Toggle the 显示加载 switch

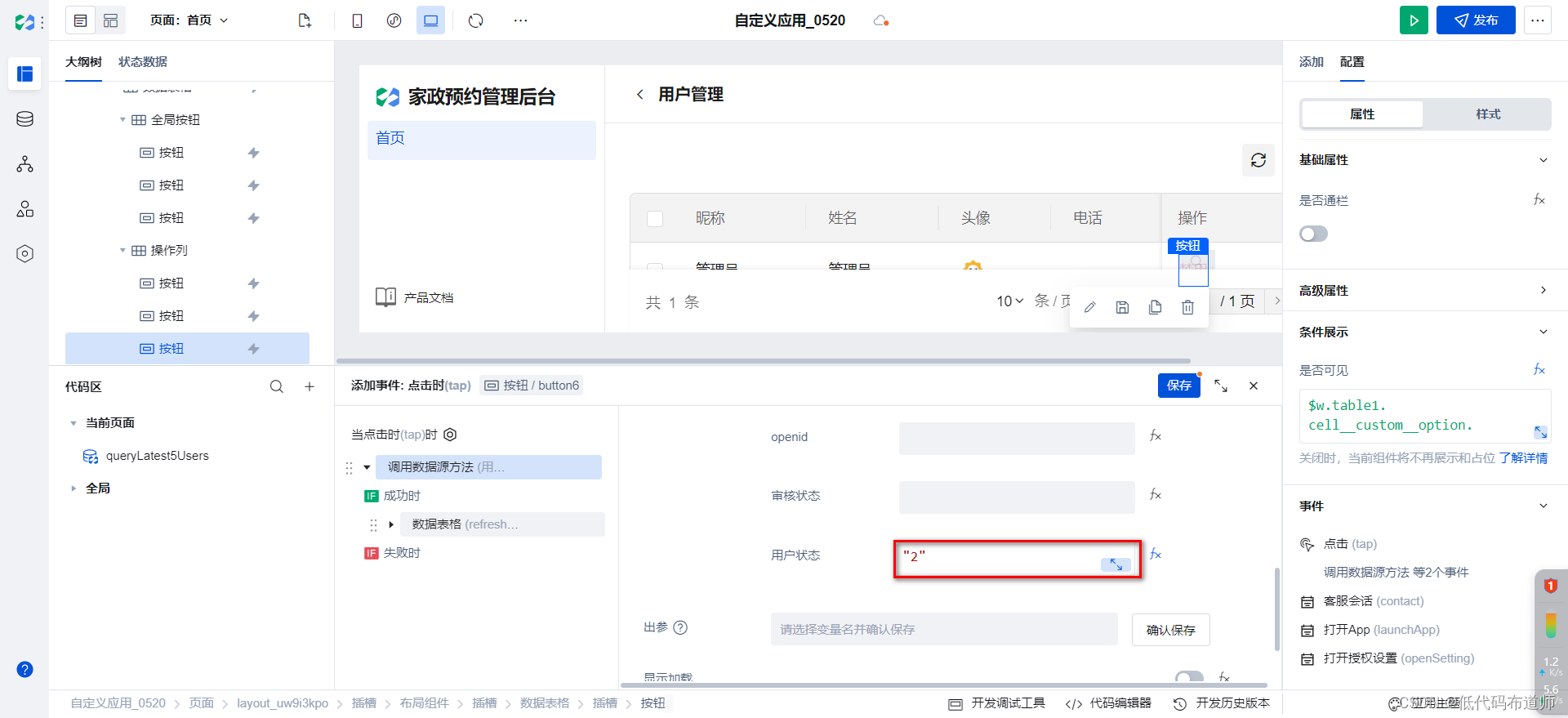[1189, 677]
